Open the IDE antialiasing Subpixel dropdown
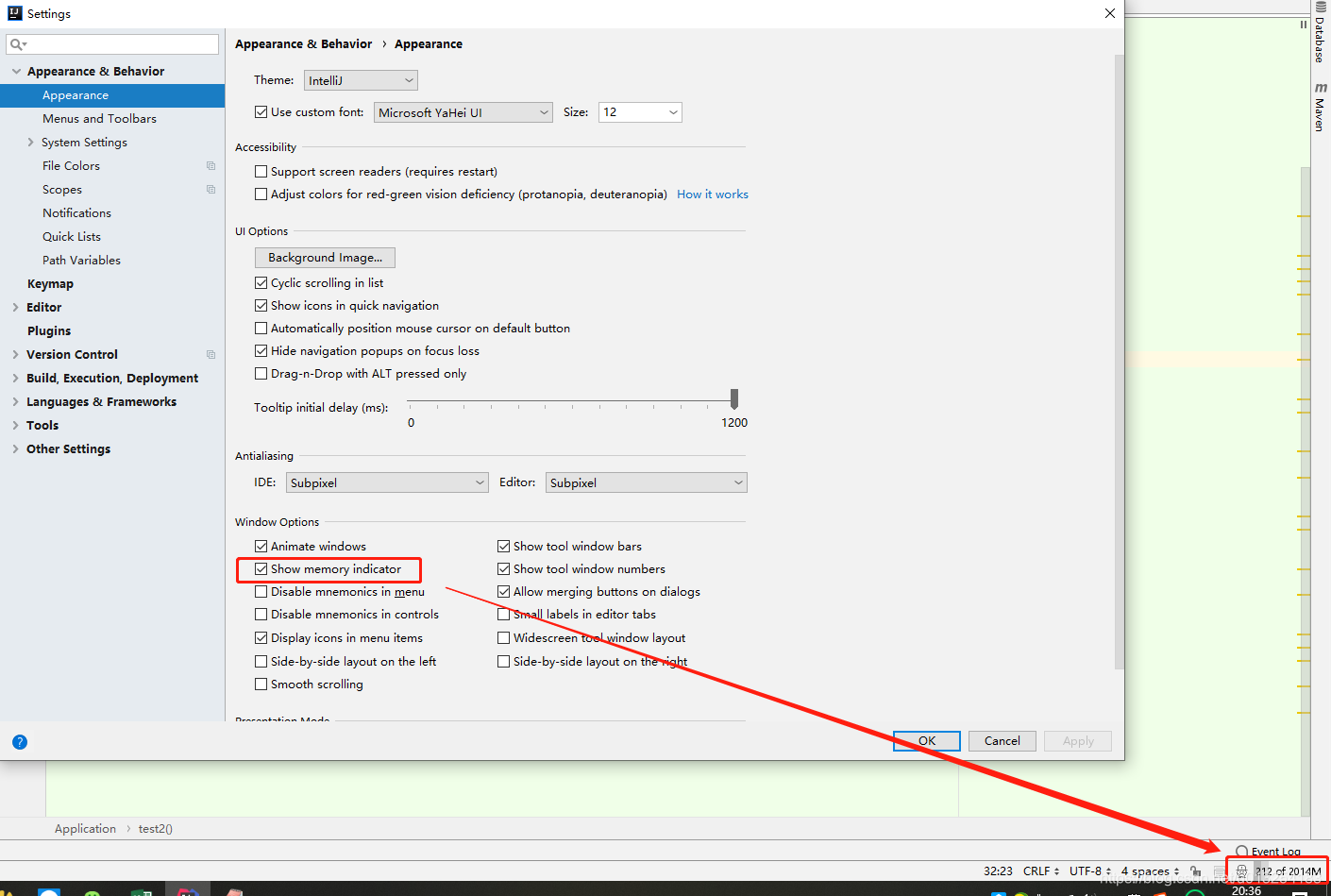 (387, 482)
